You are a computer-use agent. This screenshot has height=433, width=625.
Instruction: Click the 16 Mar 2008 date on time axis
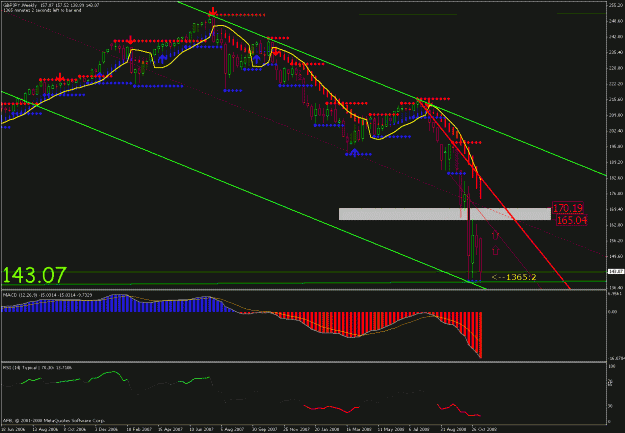pyautogui.click(x=358, y=429)
